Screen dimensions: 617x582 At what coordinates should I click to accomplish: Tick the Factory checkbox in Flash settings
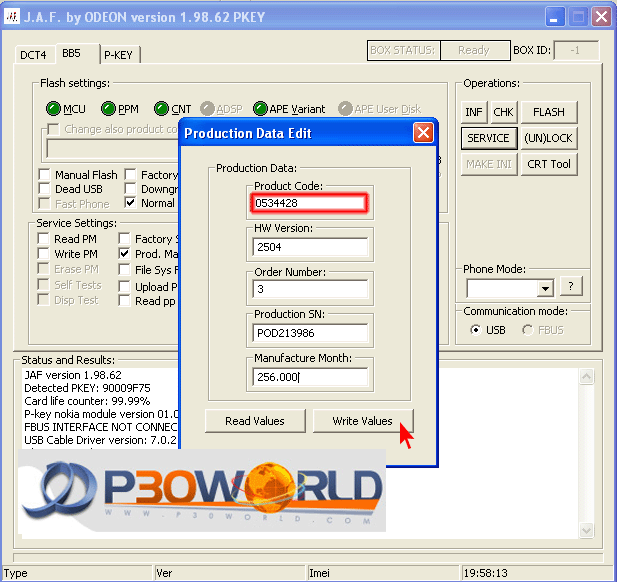tap(130, 174)
